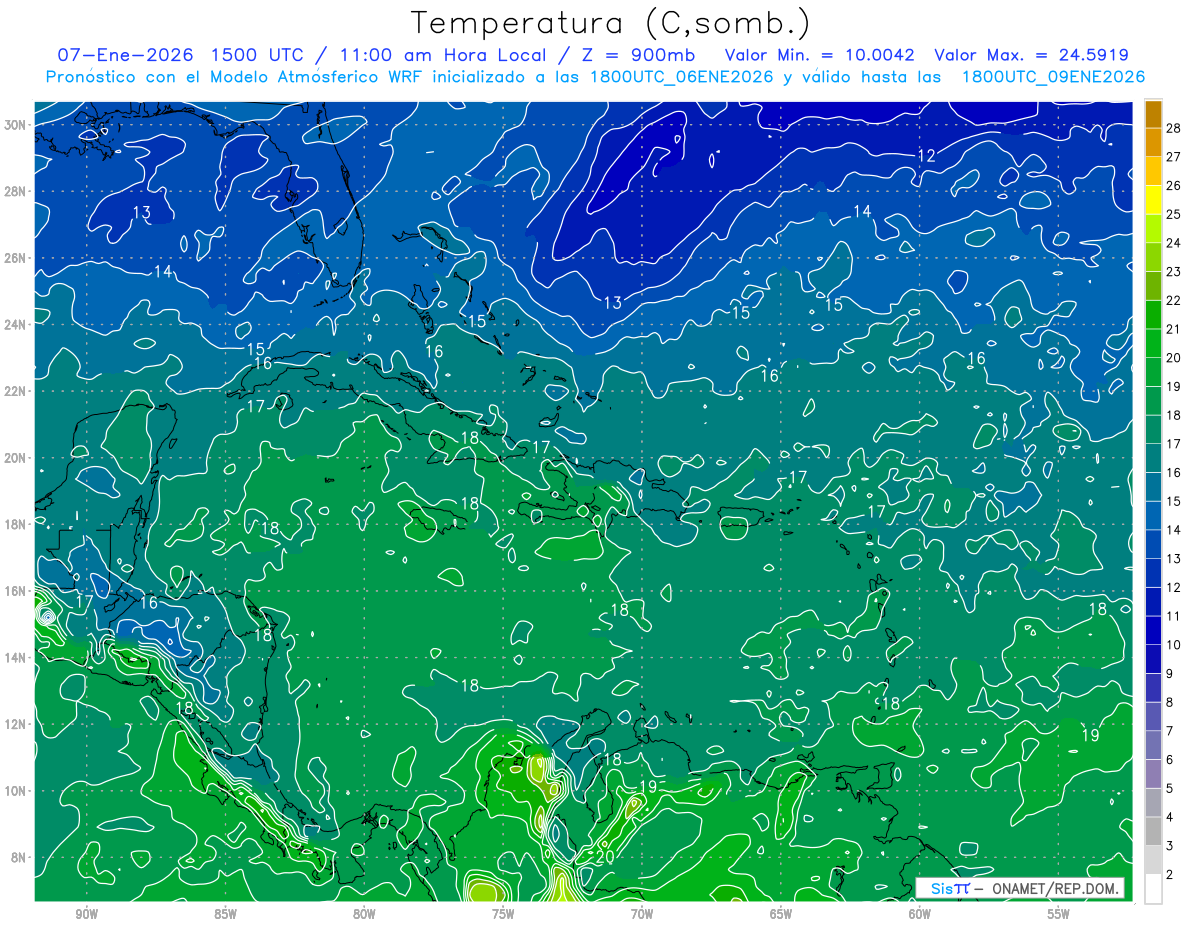Click the contour label 20 over northern South America
Screen dimensions: 1200x927
click(605, 857)
